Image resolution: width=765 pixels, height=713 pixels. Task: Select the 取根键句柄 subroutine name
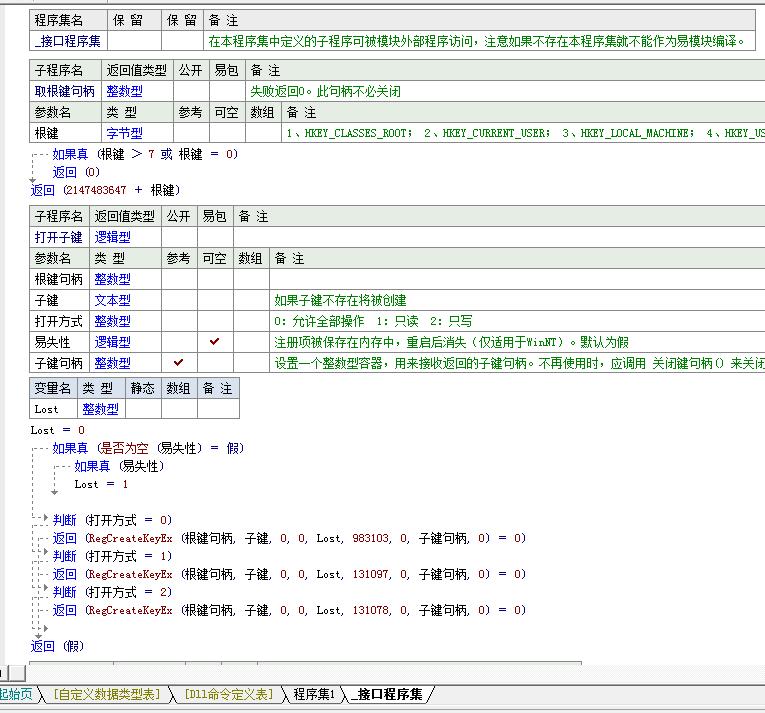click(x=65, y=91)
